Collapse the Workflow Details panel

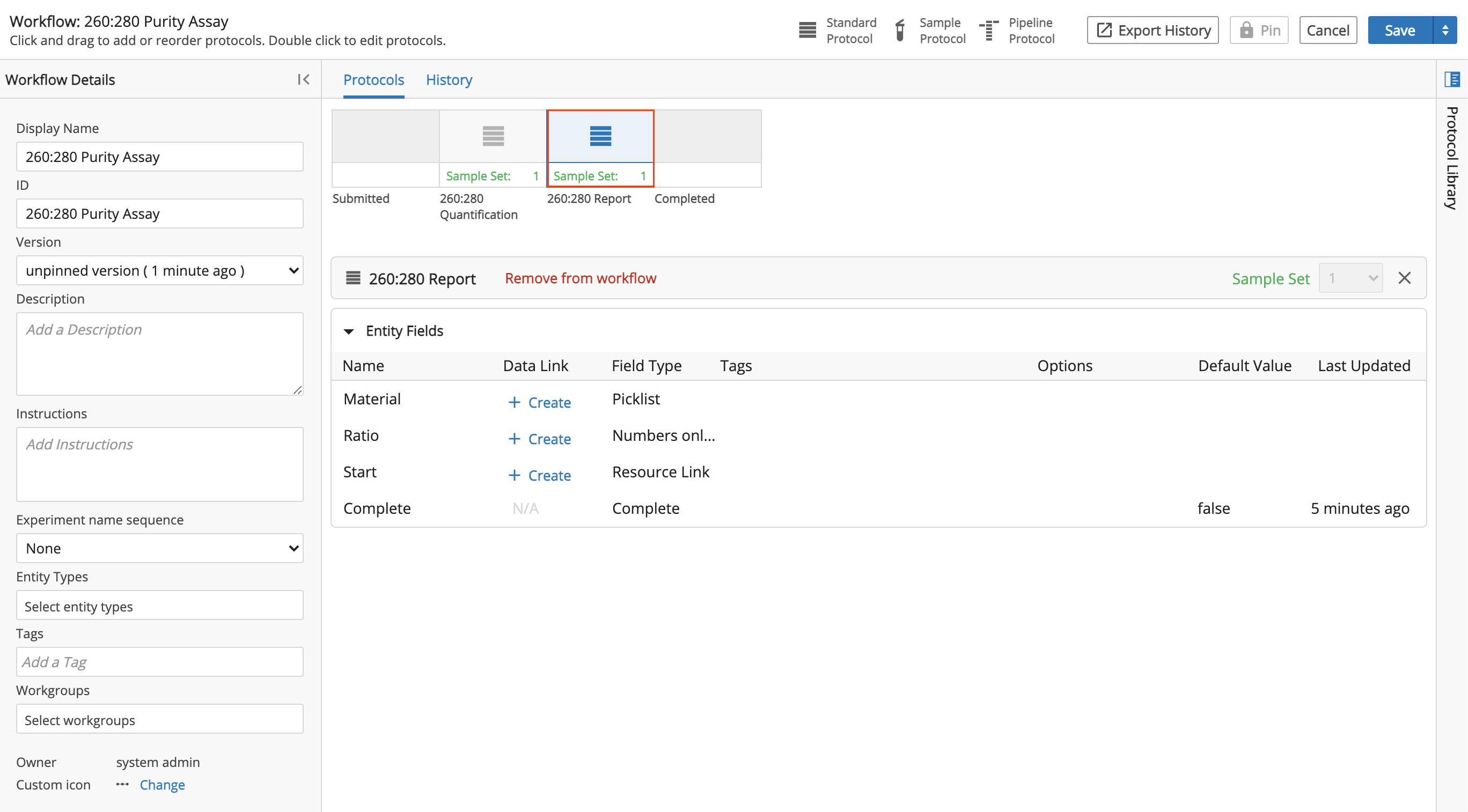[303, 80]
